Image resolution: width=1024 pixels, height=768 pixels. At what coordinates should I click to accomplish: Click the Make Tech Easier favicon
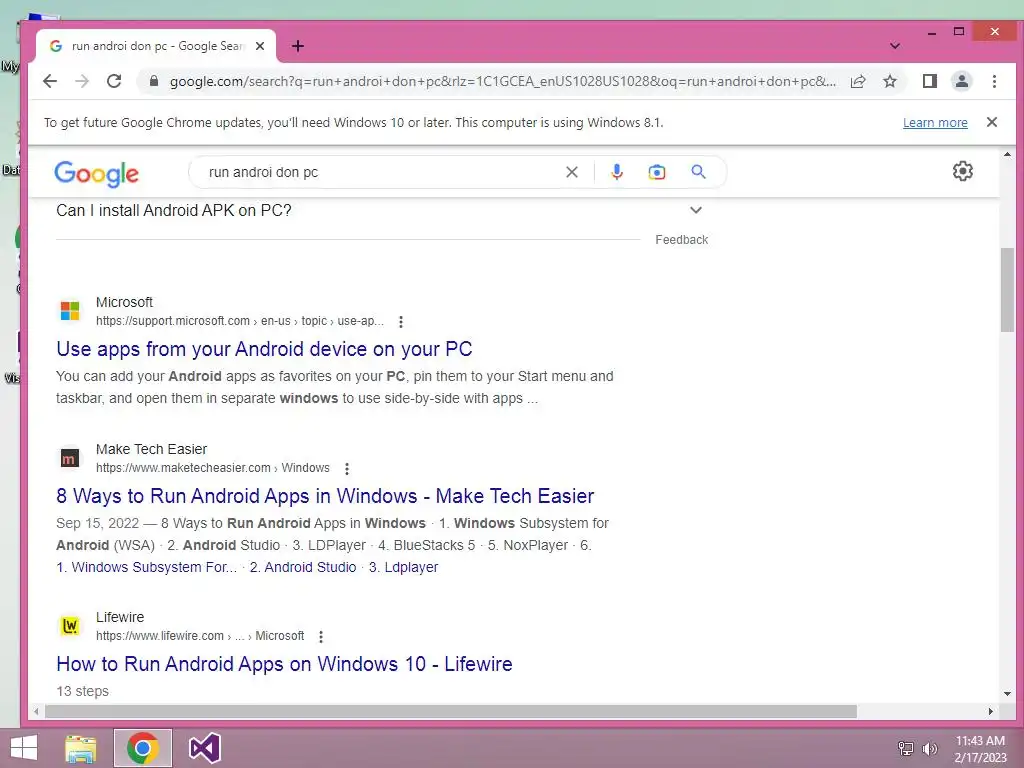[70, 458]
